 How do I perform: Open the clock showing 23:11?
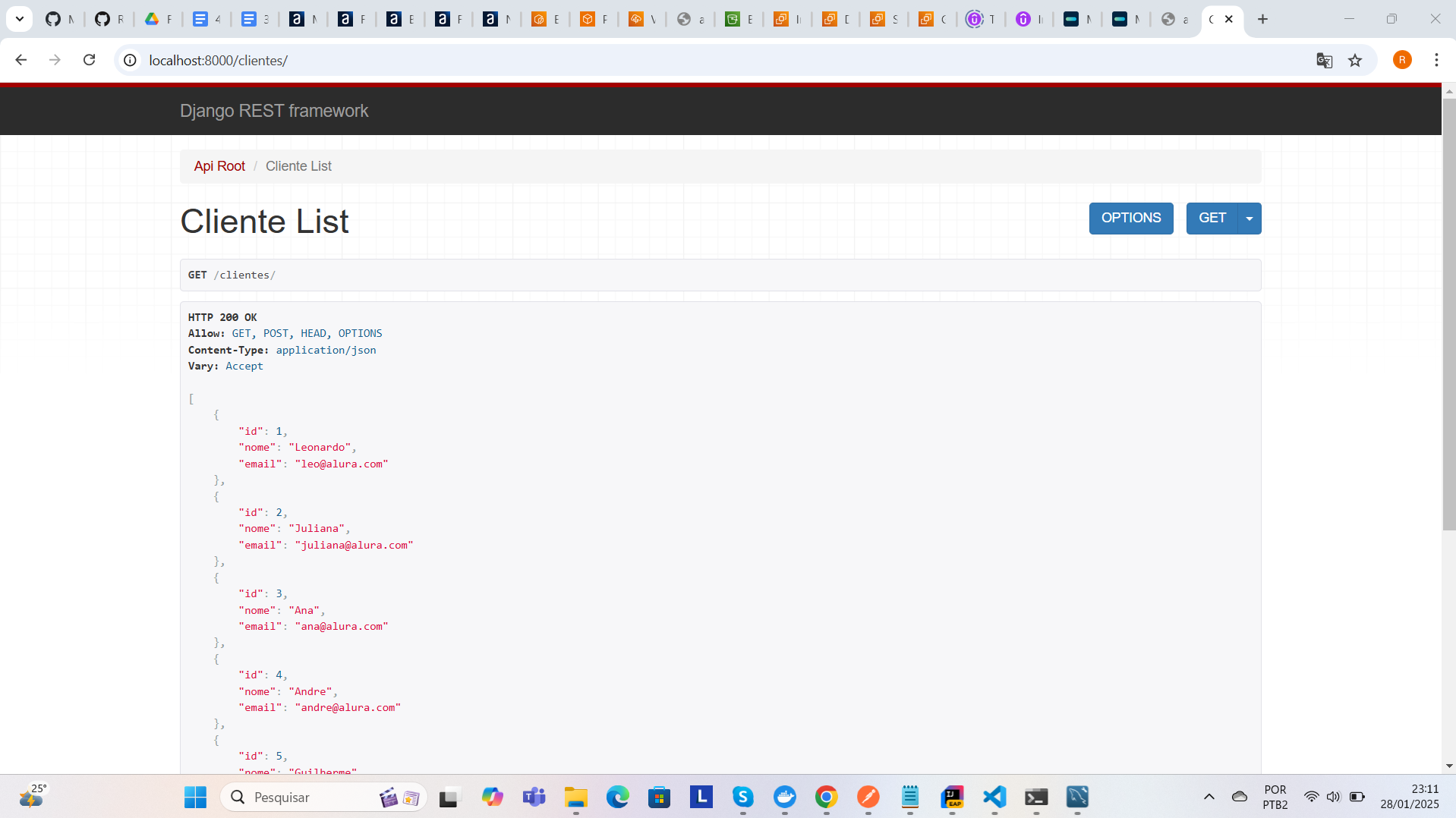(1410, 798)
